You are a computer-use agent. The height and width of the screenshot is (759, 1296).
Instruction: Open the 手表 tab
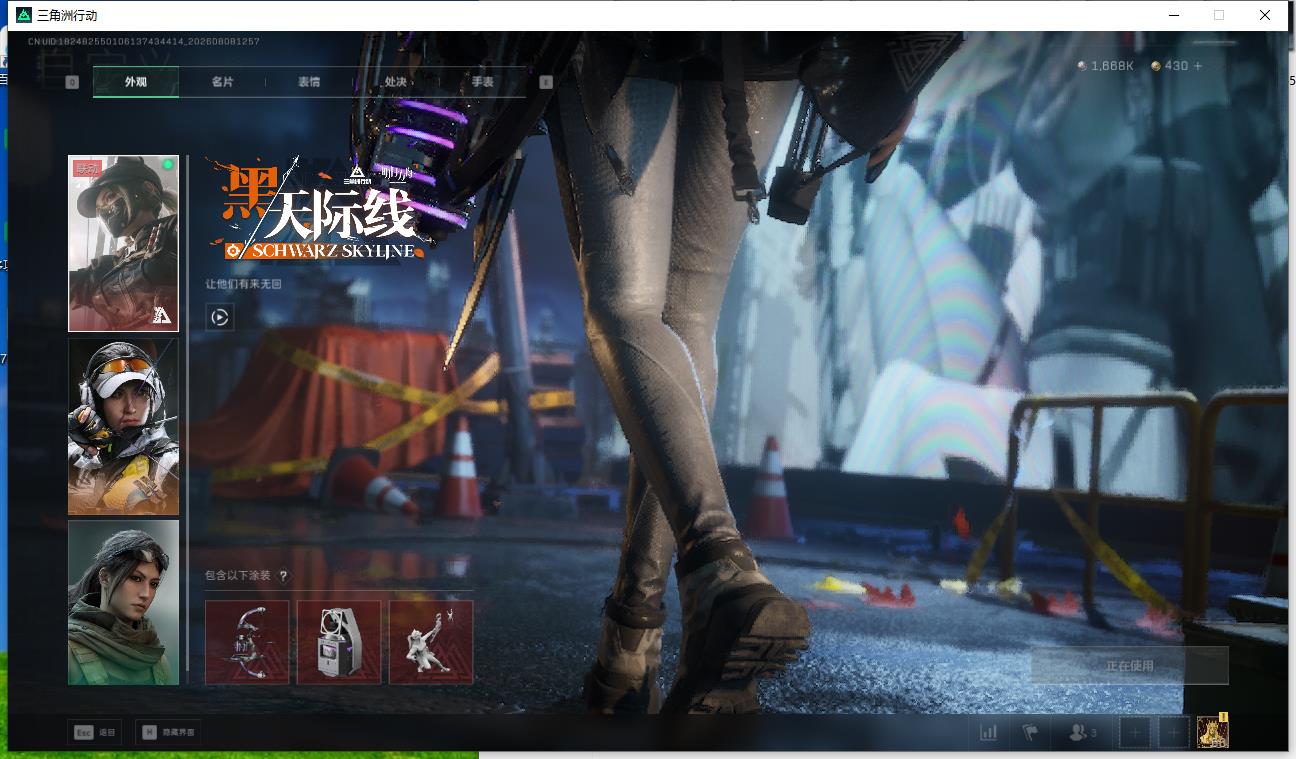482,82
